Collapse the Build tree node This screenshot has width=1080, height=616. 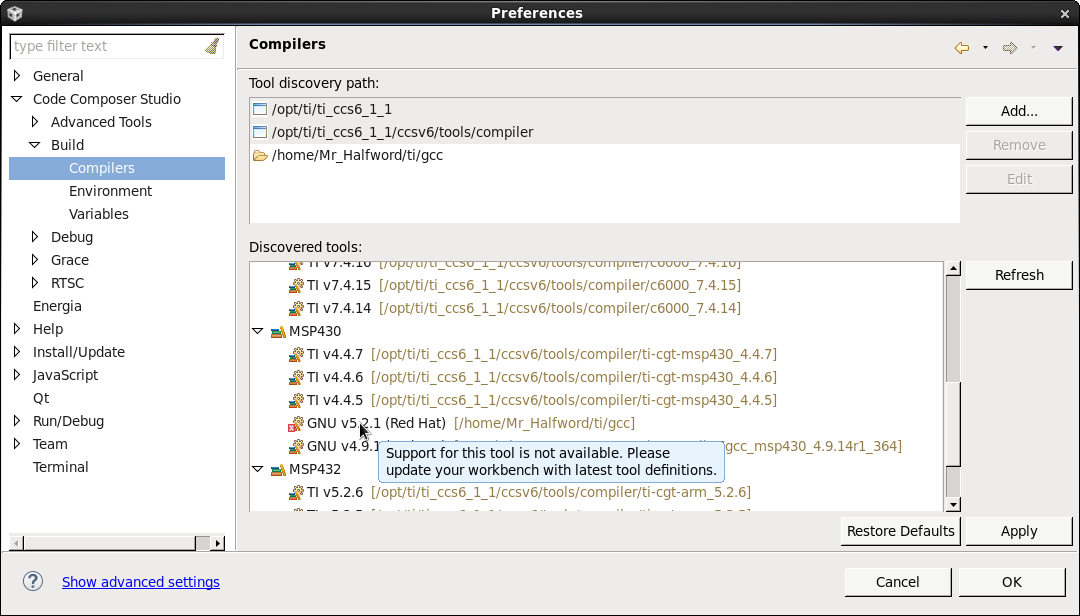tap(35, 145)
